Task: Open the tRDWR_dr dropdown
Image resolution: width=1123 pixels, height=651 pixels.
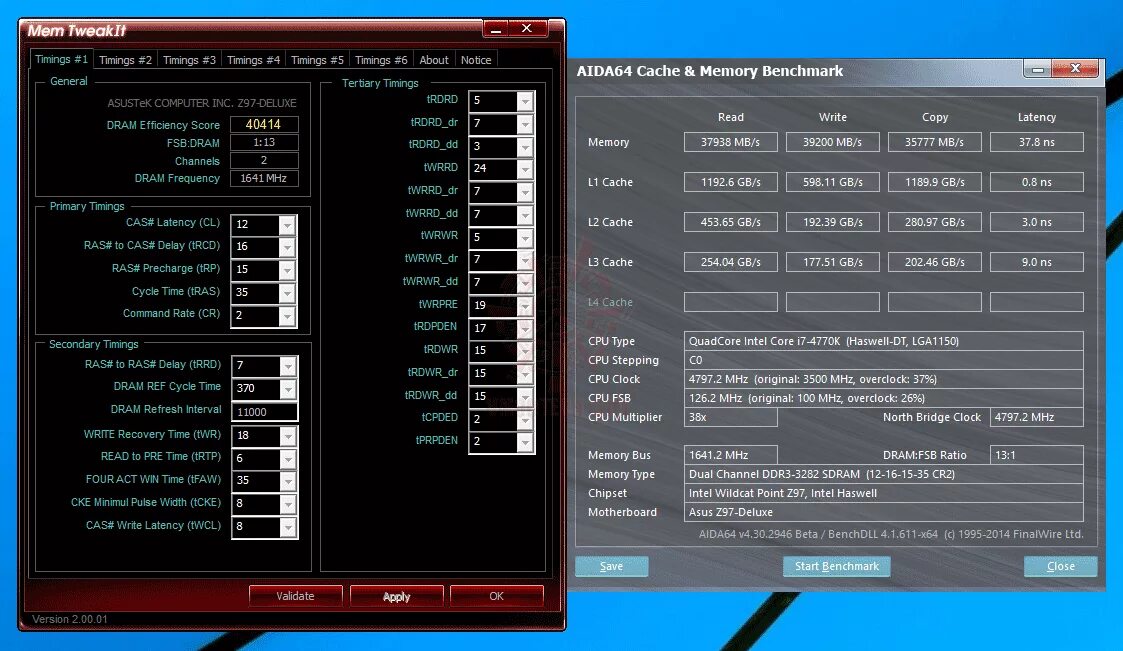Action: 525,374
